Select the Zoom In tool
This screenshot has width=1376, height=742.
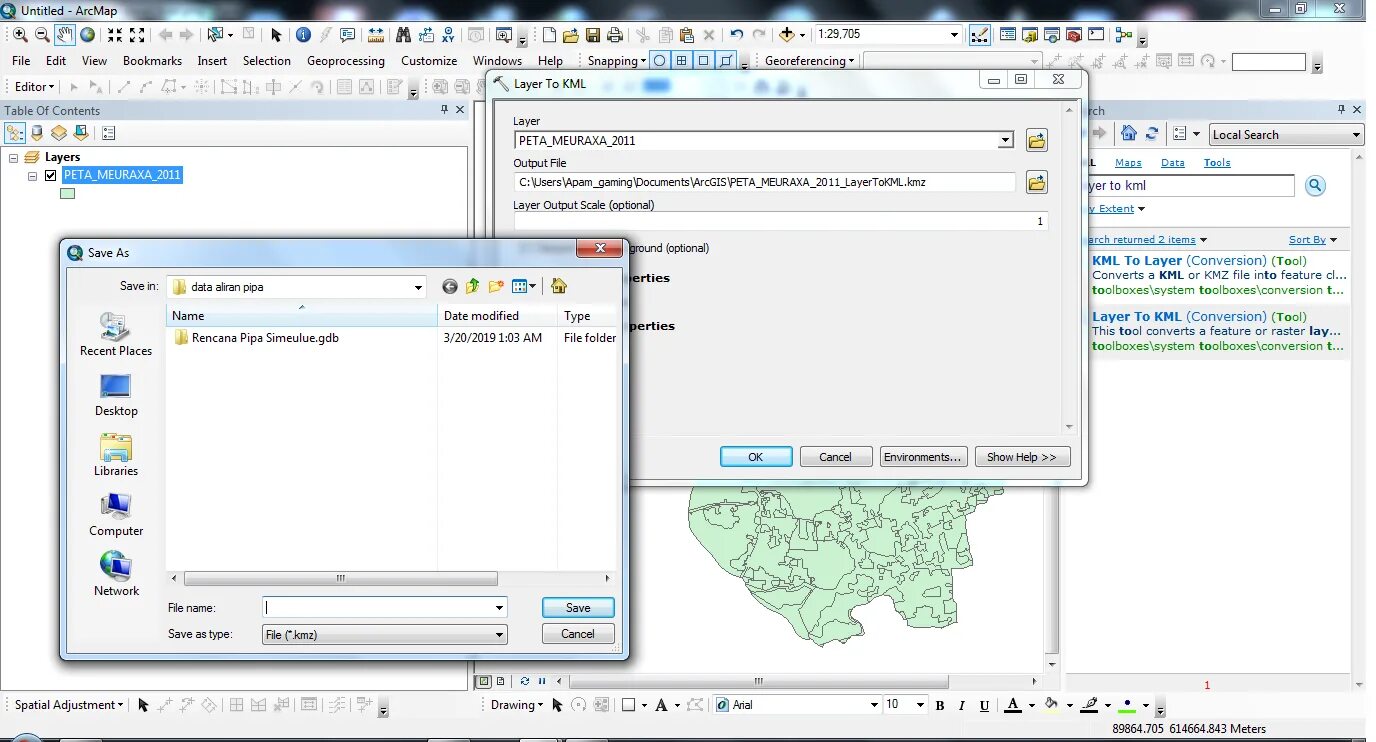pyautogui.click(x=20, y=35)
